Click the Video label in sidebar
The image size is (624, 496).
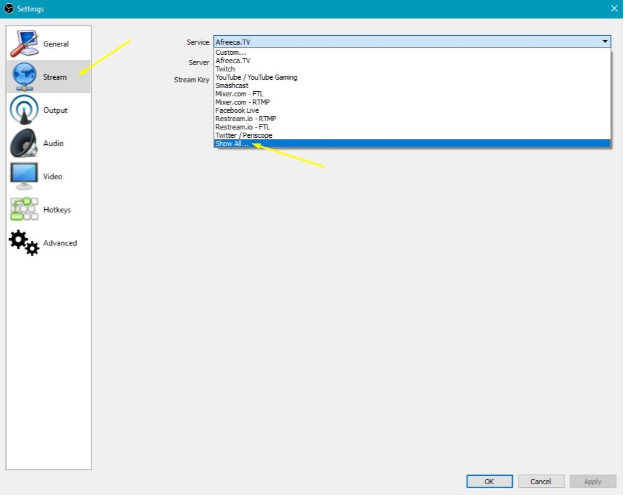tap(53, 176)
